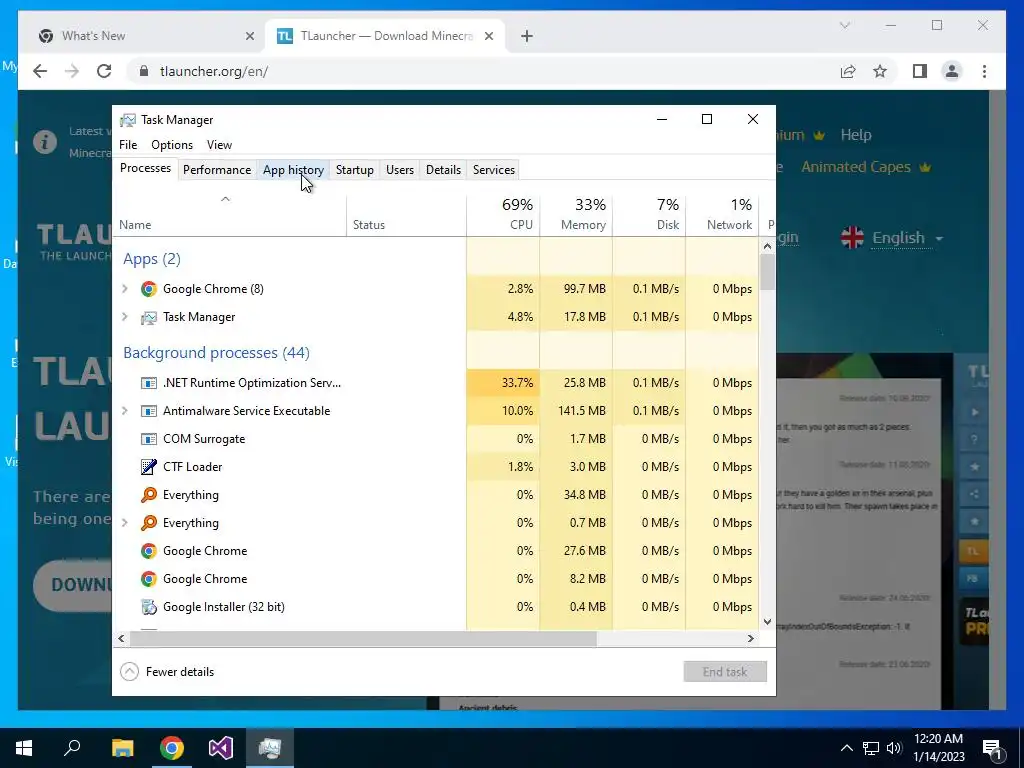Switch to the Performance tab
Screen dimensions: 1024x768
click(x=217, y=170)
